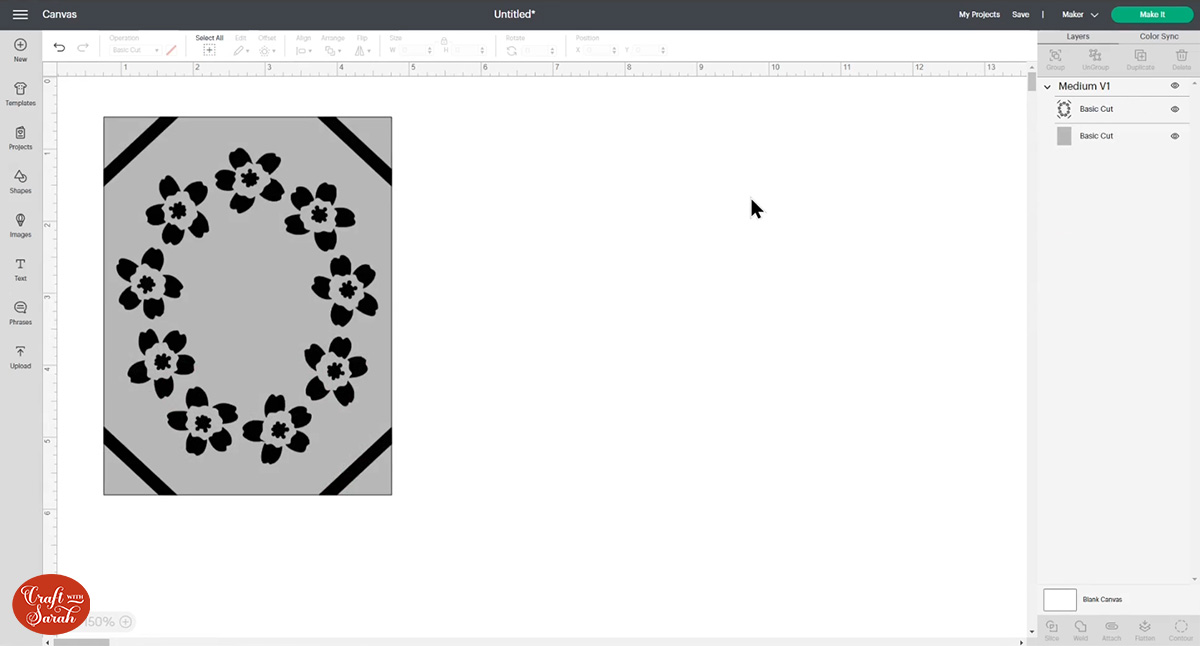1200x646 pixels.
Task: Select the flower wreath design on canvas
Action: [x=247, y=305]
